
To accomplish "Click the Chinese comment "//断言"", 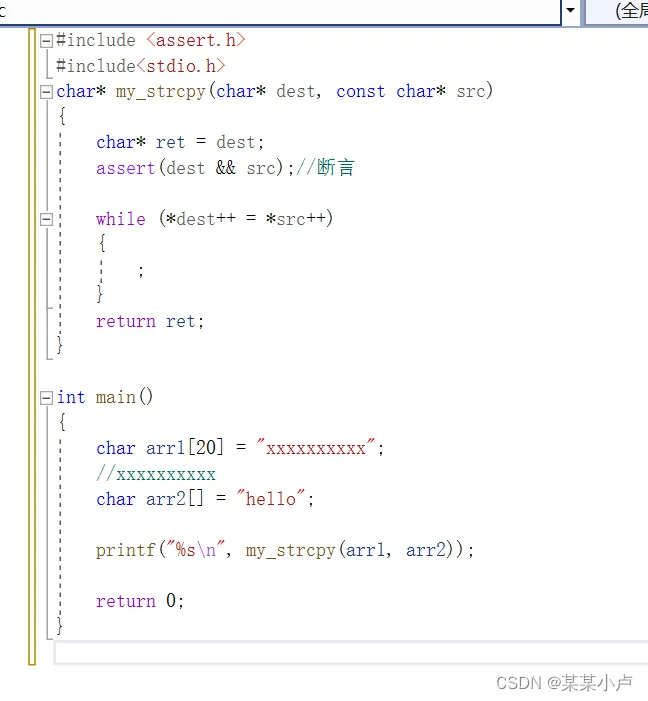I will (325, 168).
